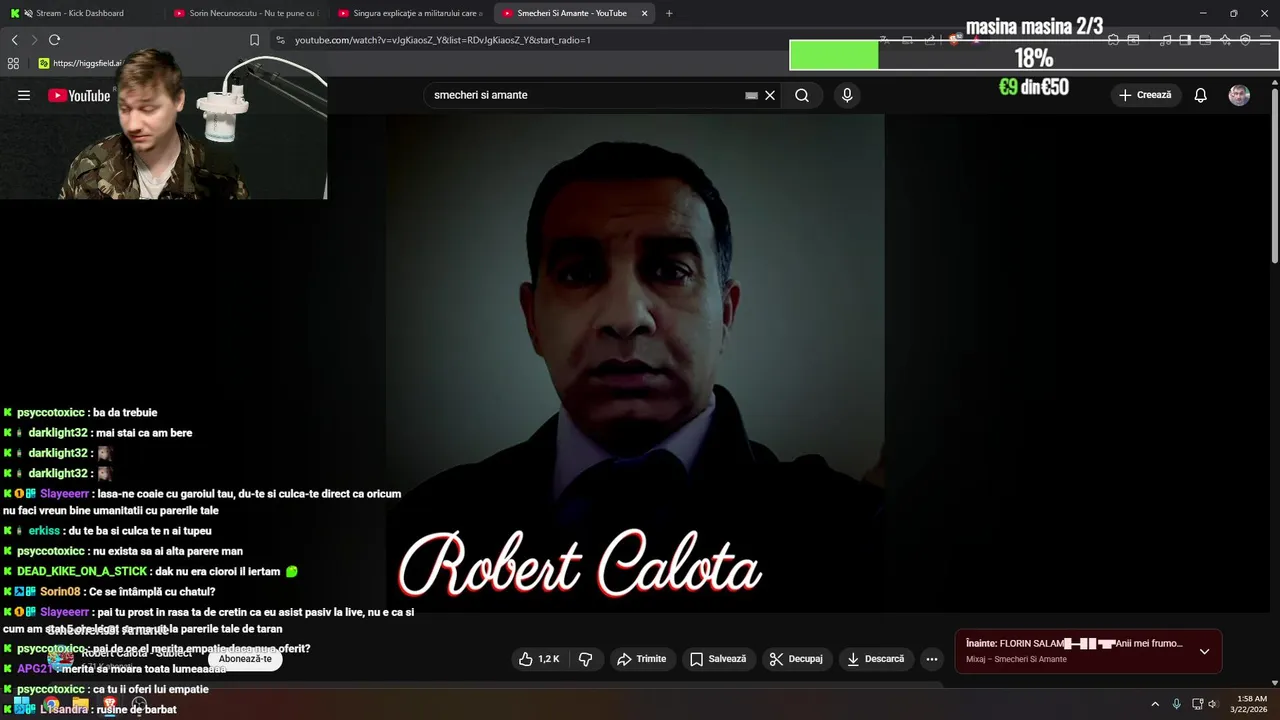1280x720 pixels.
Task: Open the Windows Start menu
Action: click(x=21, y=704)
